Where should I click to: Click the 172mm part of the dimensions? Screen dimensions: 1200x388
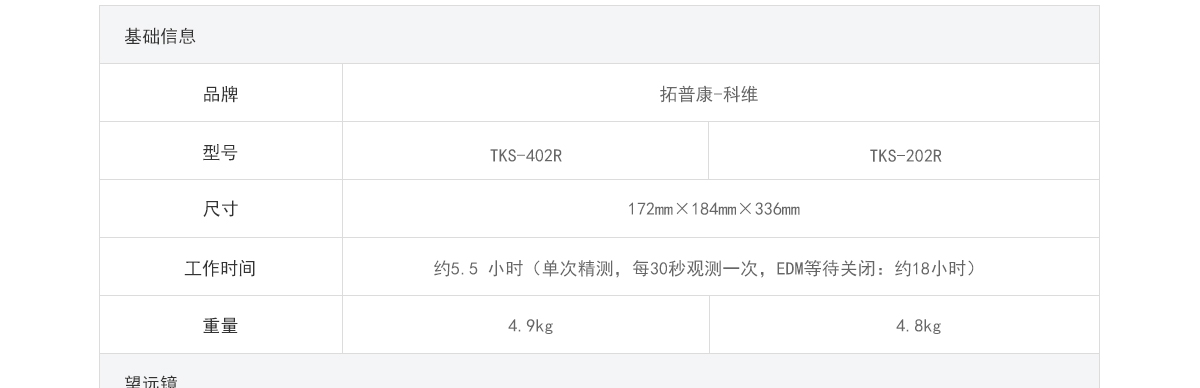(650, 209)
